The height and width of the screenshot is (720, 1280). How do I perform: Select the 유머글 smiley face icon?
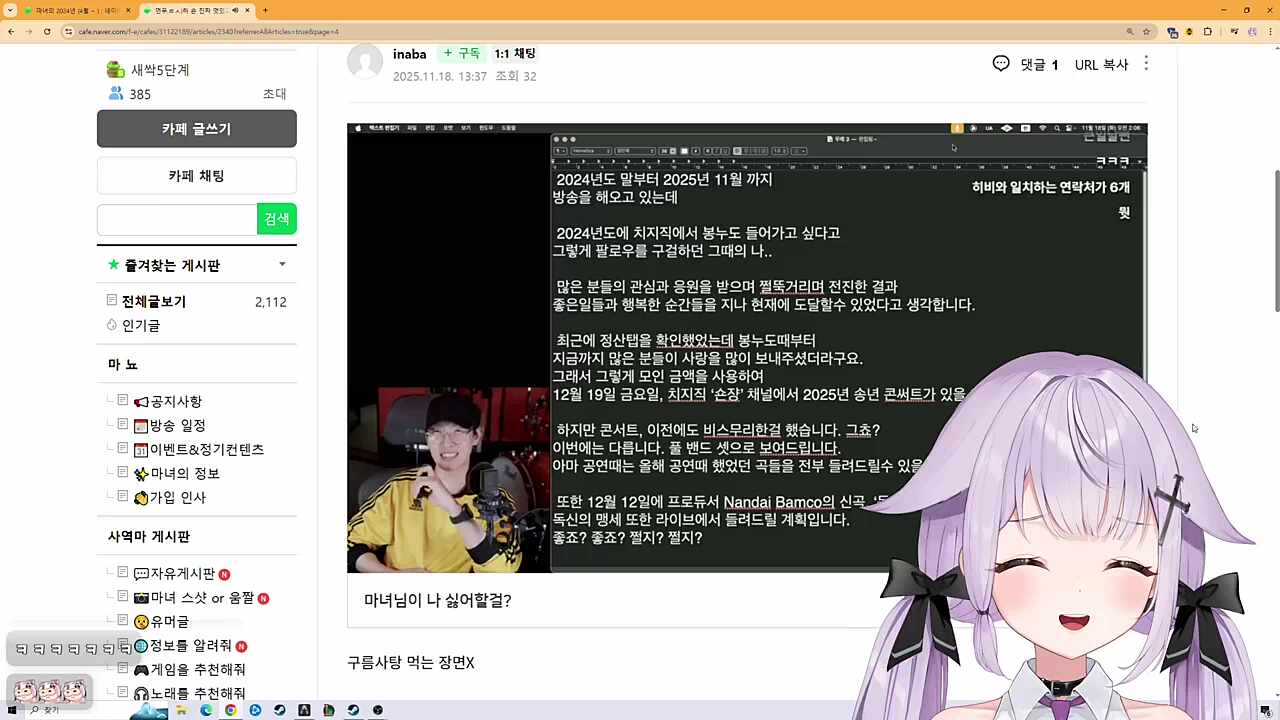(142, 621)
